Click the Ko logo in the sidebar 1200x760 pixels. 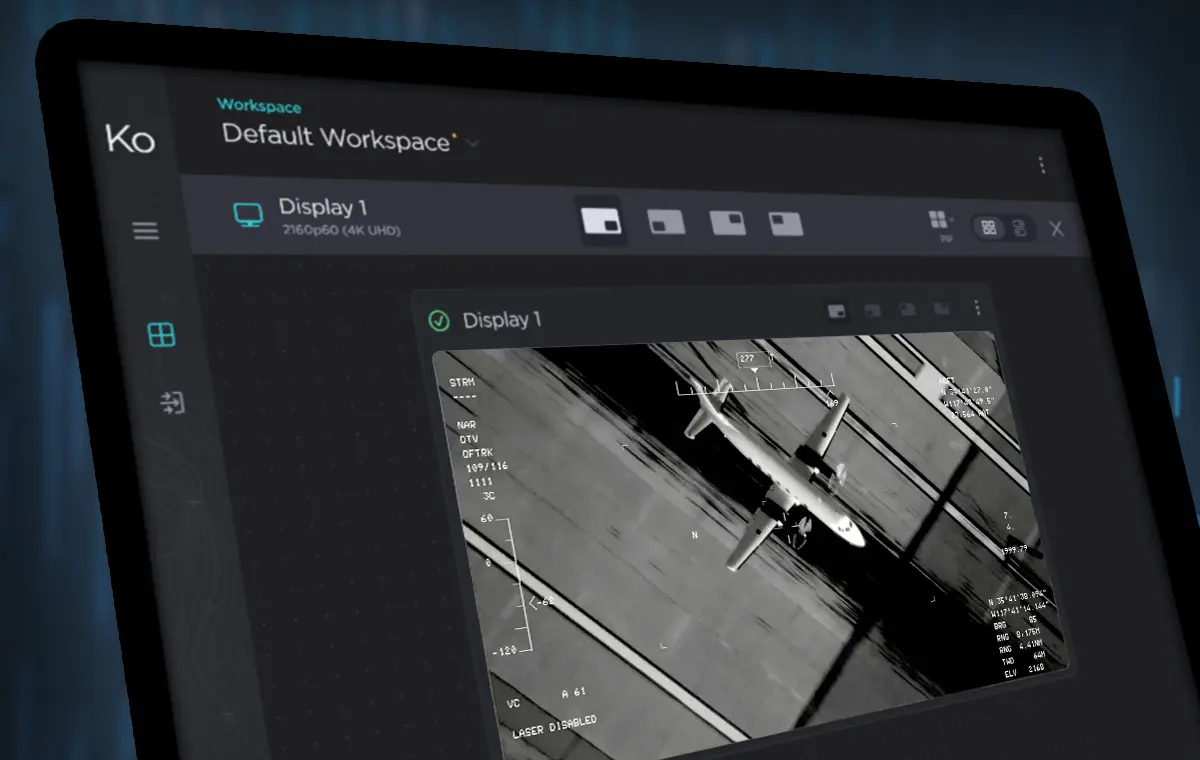[x=130, y=139]
